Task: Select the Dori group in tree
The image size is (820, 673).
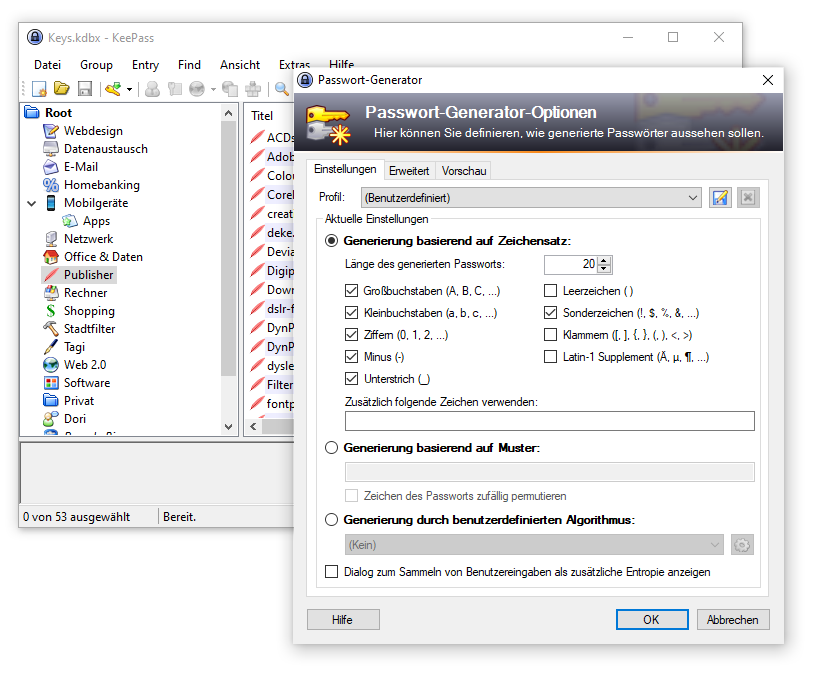Action: pos(75,419)
